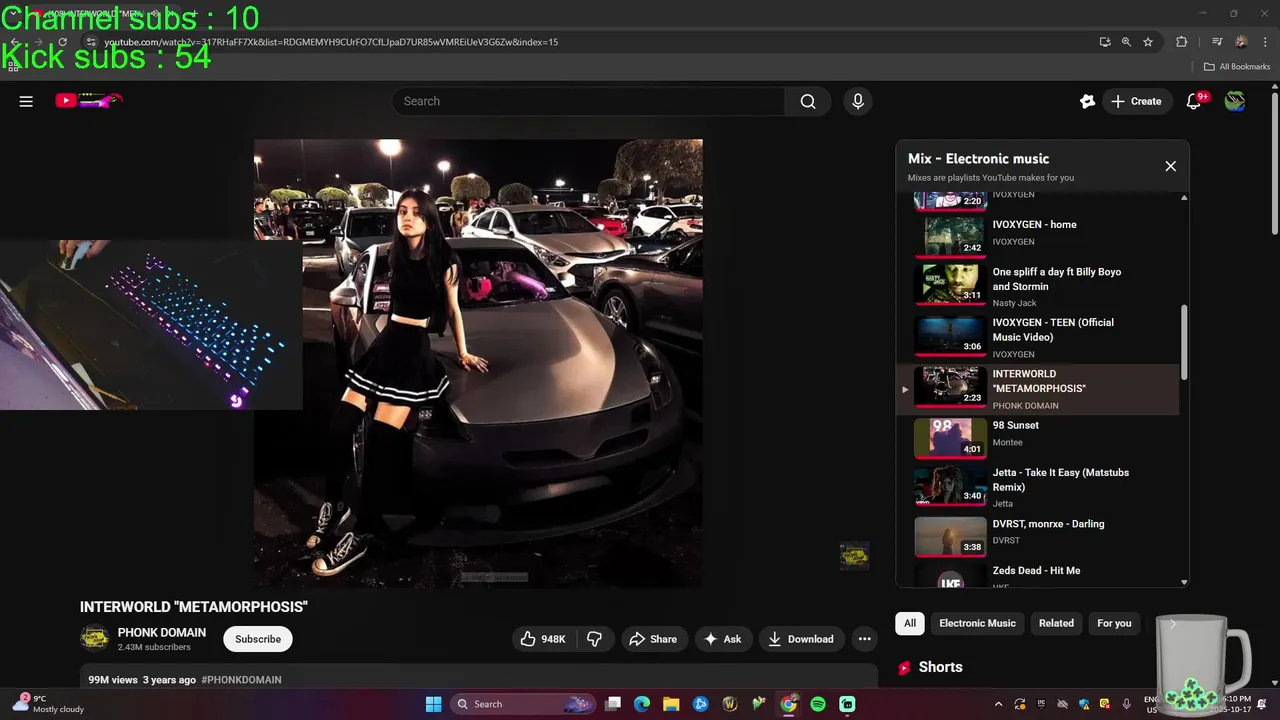Screen dimensions: 1280x720
Task: Play Jetta - Take It Easy (Matstubs Remix)
Action: tap(1040, 487)
